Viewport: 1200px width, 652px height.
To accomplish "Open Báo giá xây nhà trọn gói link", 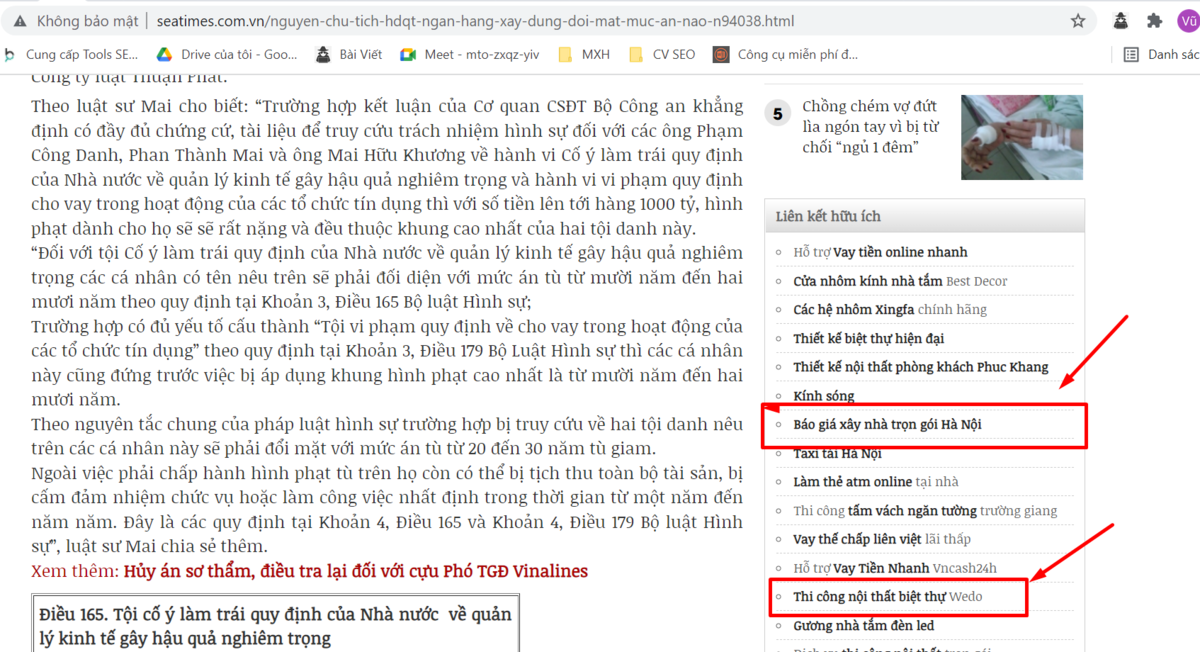I will [x=887, y=424].
